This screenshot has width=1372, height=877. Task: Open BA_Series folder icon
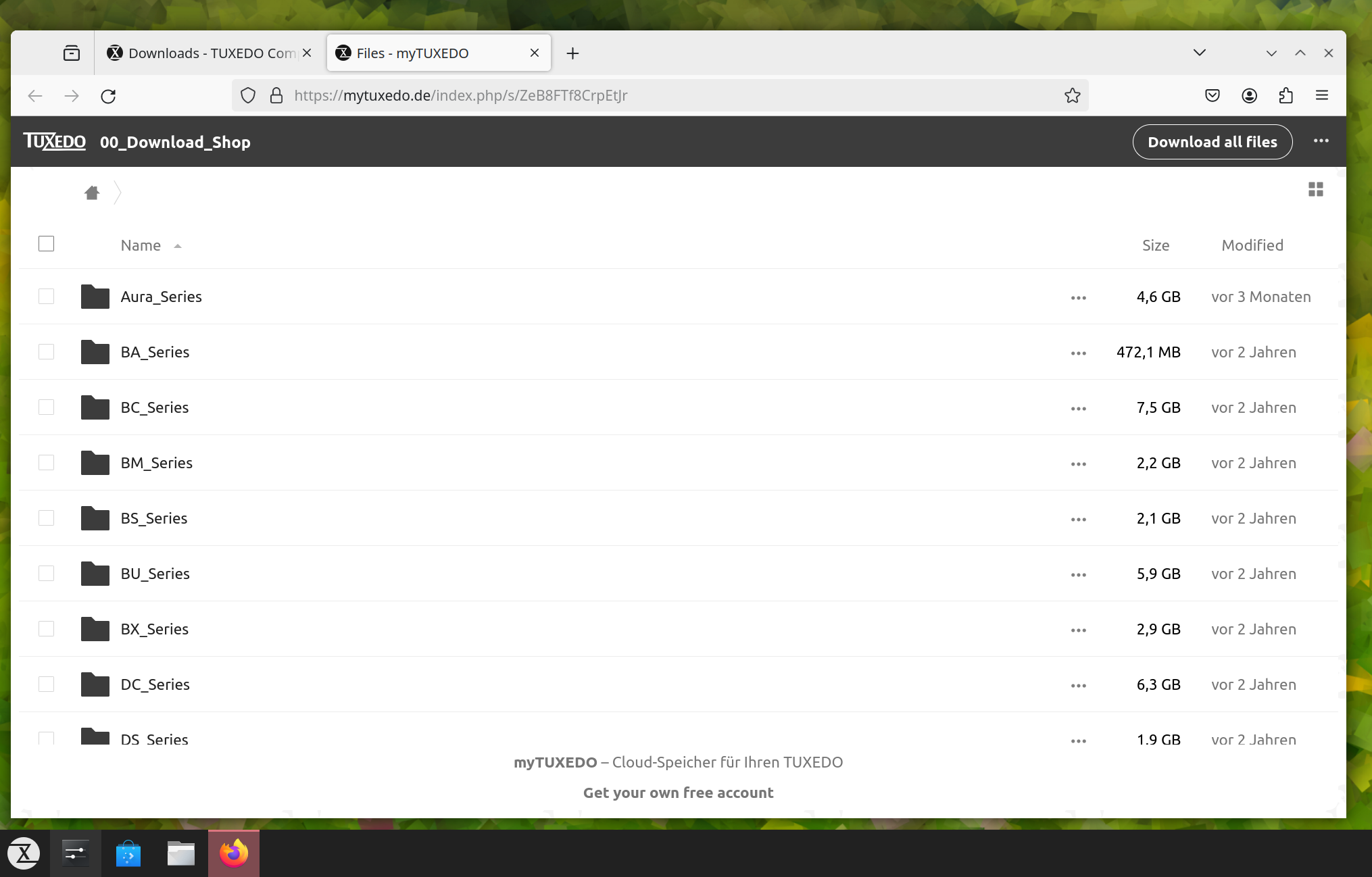pyautogui.click(x=95, y=352)
